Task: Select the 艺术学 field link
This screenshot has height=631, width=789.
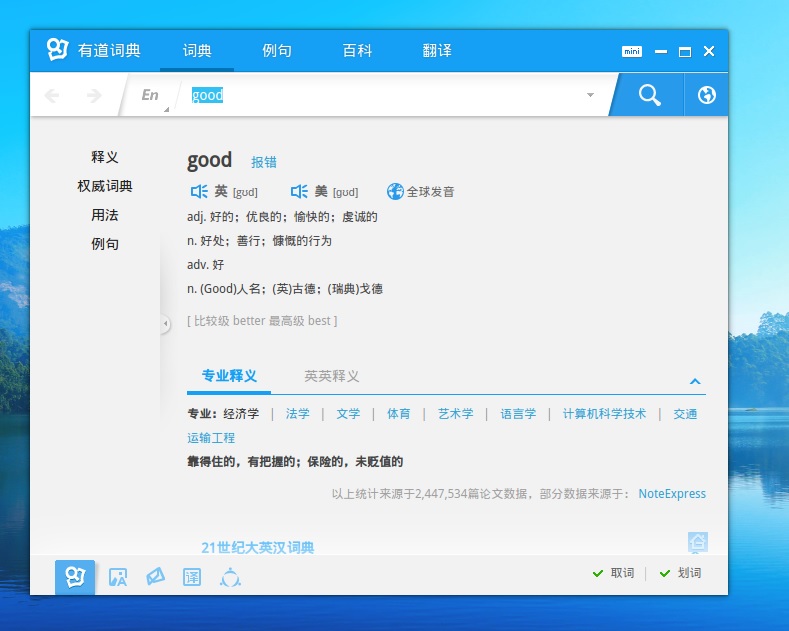Action: point(455,414)
